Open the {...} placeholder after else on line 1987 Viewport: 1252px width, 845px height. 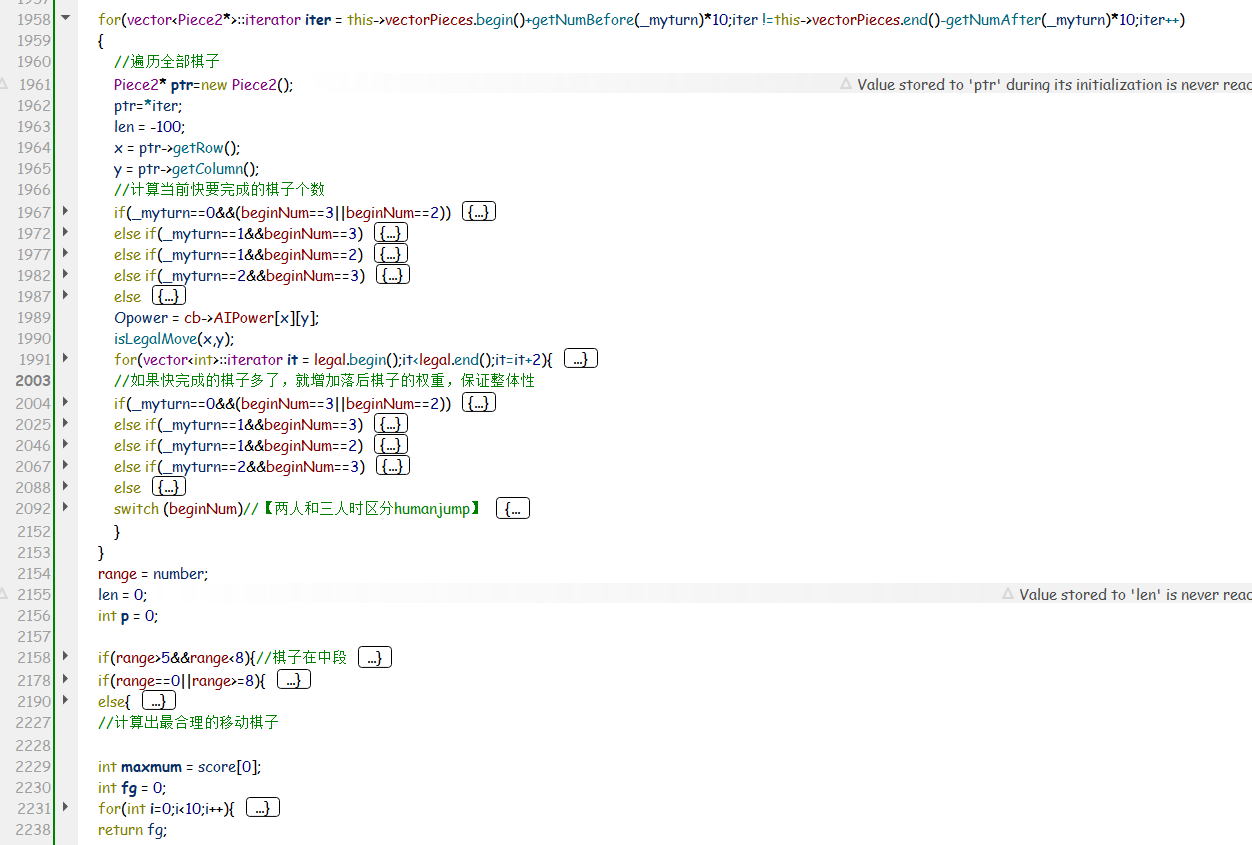click(169, 296)
